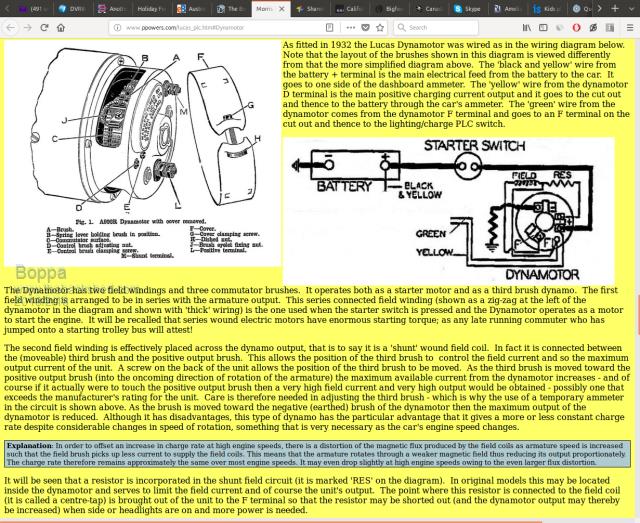
Task: Toggle bookmark star for this page
Action: click(380, 28)
